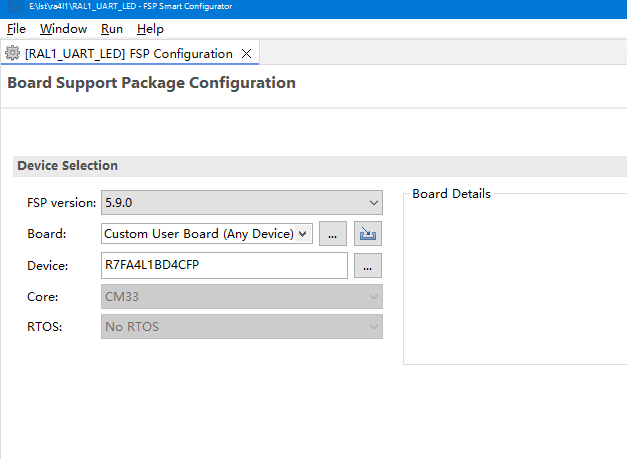Click the gear icon on FSP Configuration tab
The height and width of the screenshot is (459, 627).
(12, 53)
